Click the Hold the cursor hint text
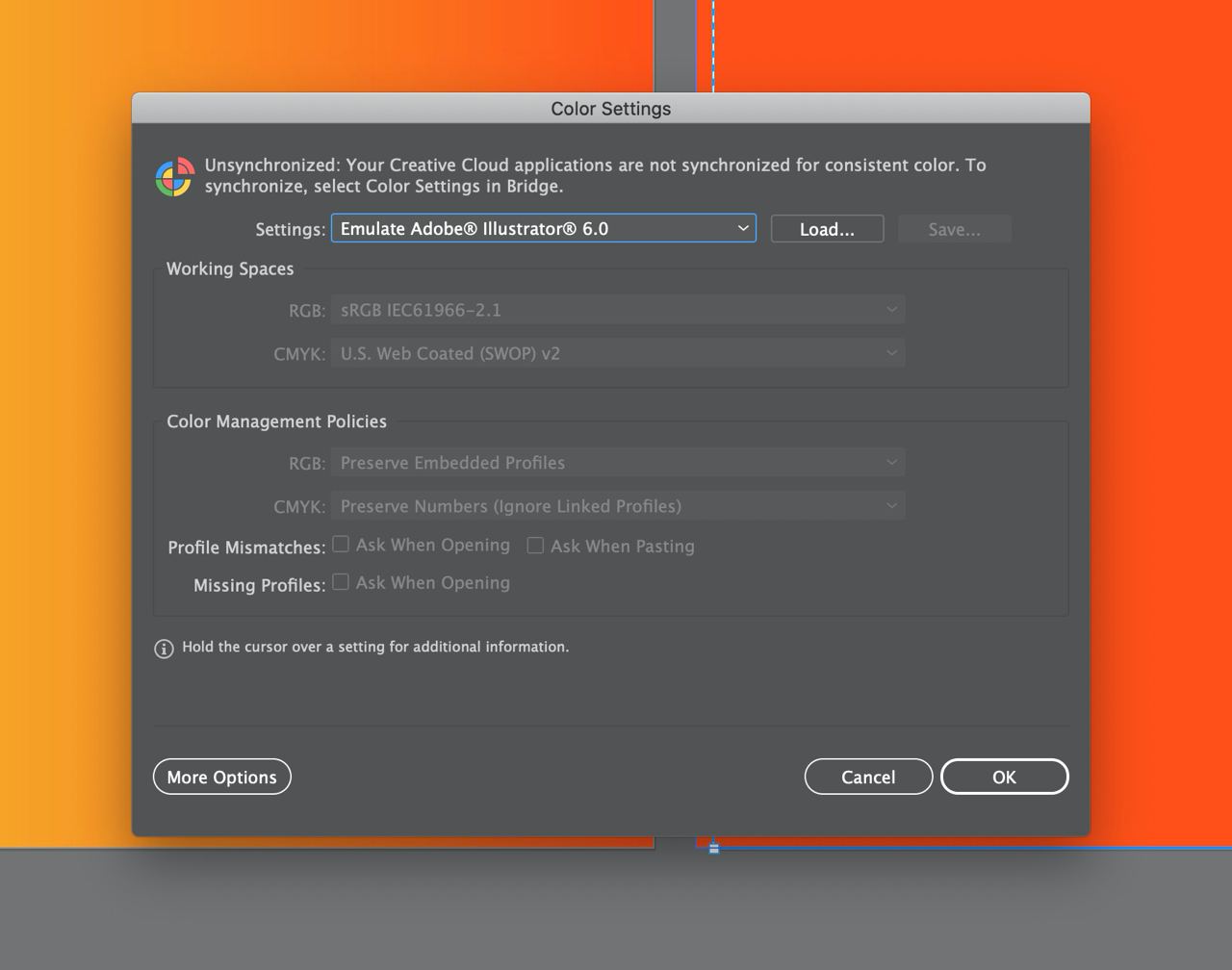This screenshot has width=1232, height=970. (x=375, y=647)
